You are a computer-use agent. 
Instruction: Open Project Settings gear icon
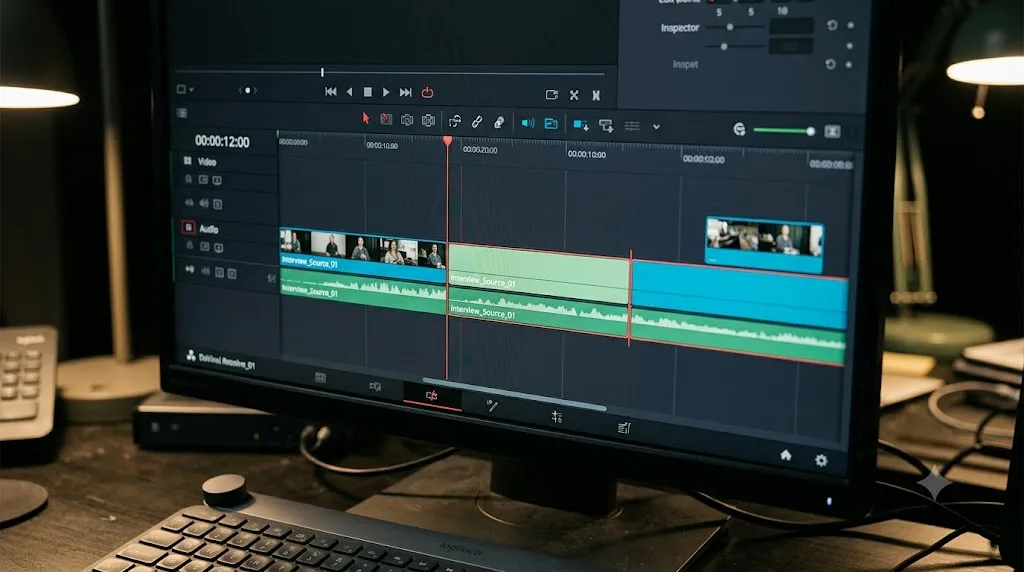(x=821, y=460)
